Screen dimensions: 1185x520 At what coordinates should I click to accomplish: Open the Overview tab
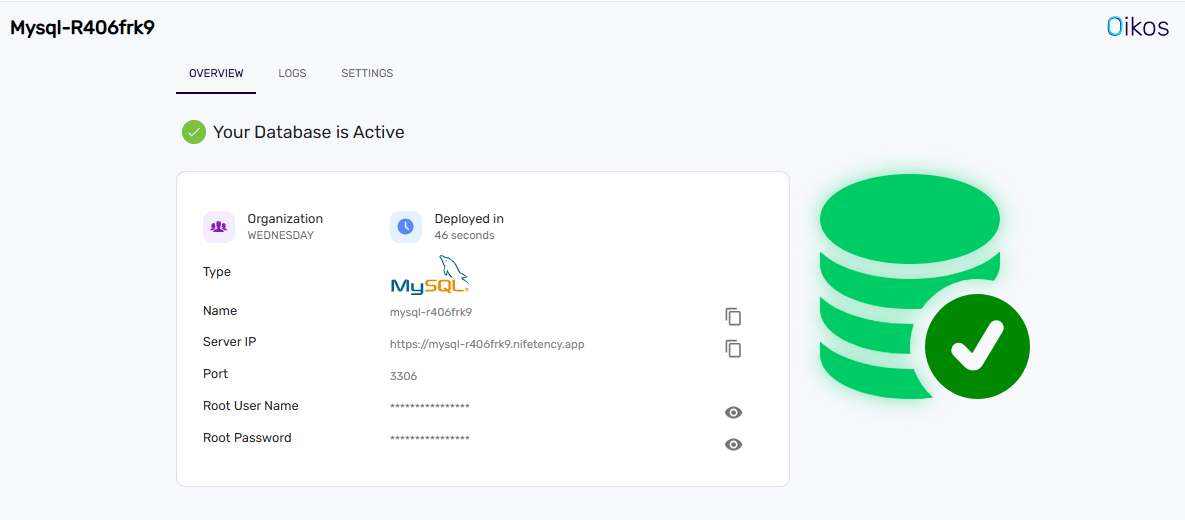click(x=216, y=73)
